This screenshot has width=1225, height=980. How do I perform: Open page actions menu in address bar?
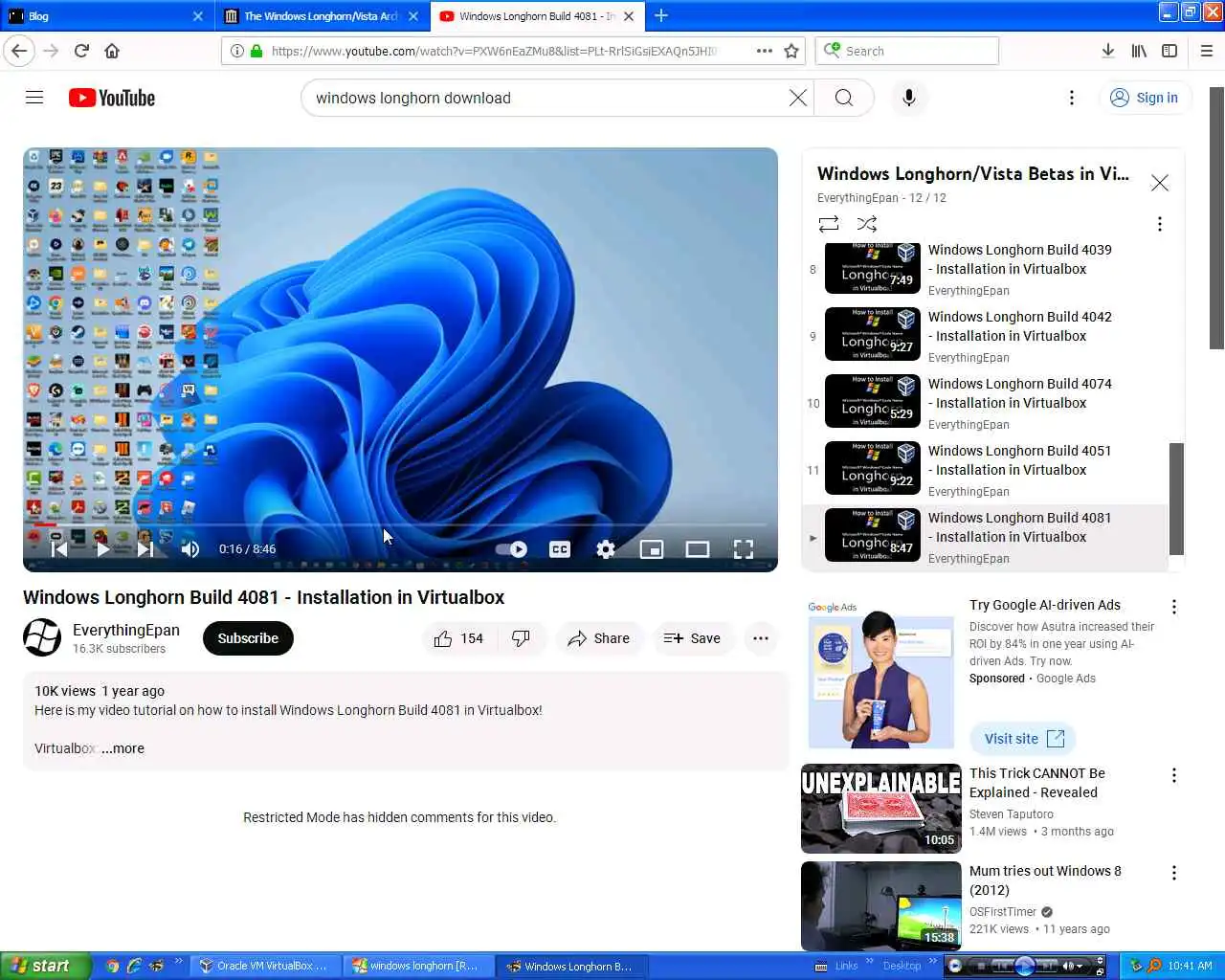coord(764,51)
